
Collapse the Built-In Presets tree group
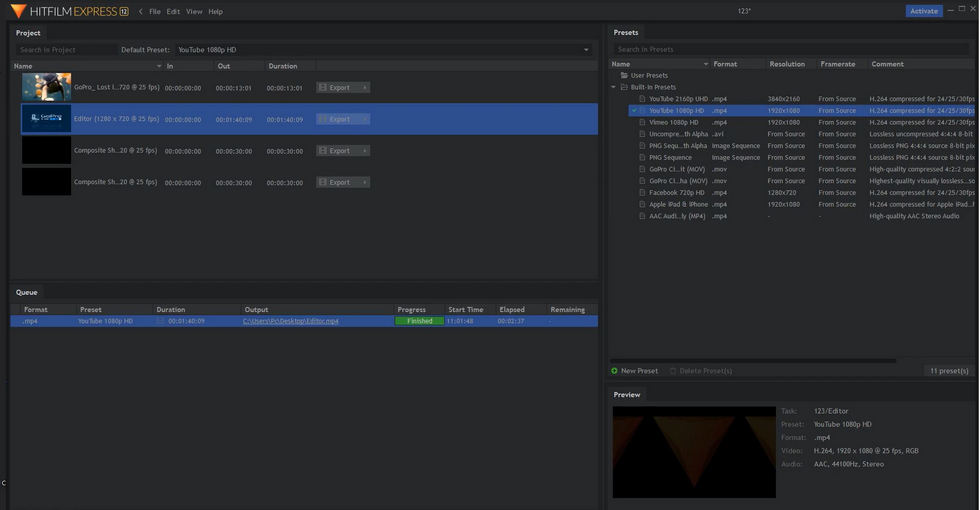pos(614,88)
